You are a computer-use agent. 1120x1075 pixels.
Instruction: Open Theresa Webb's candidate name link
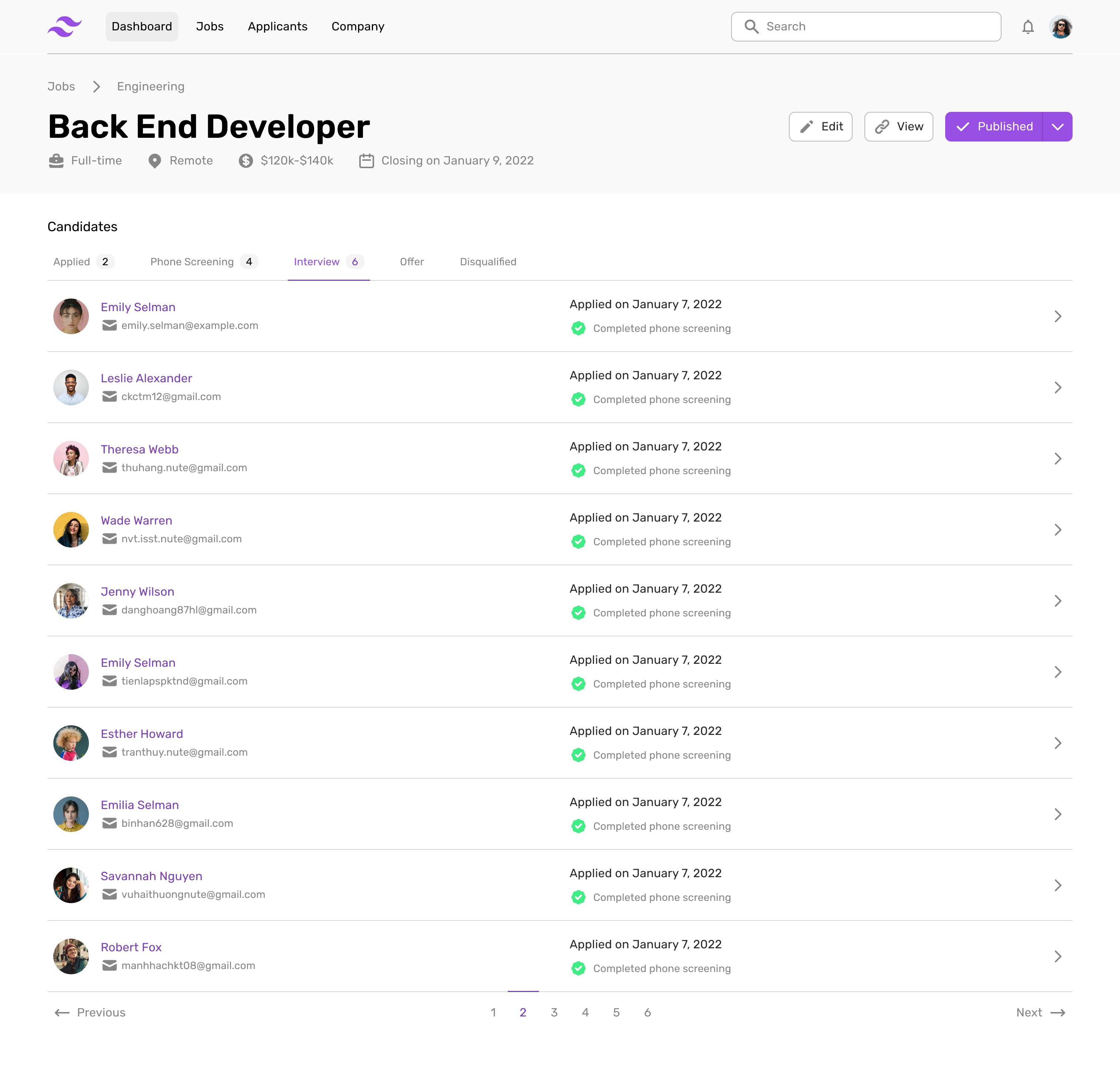click(139, 449)
